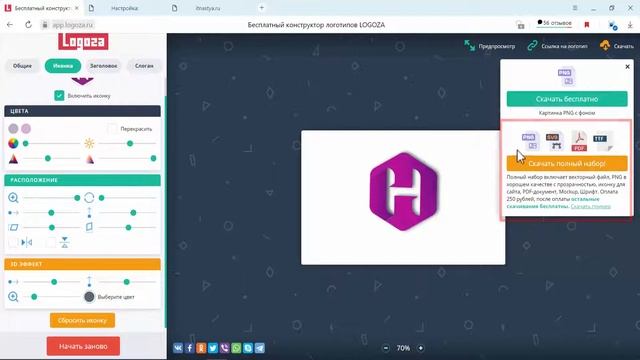Toggle the Включить иконку checkbox
Screen dimensions: 640x360
pos(59,96)
